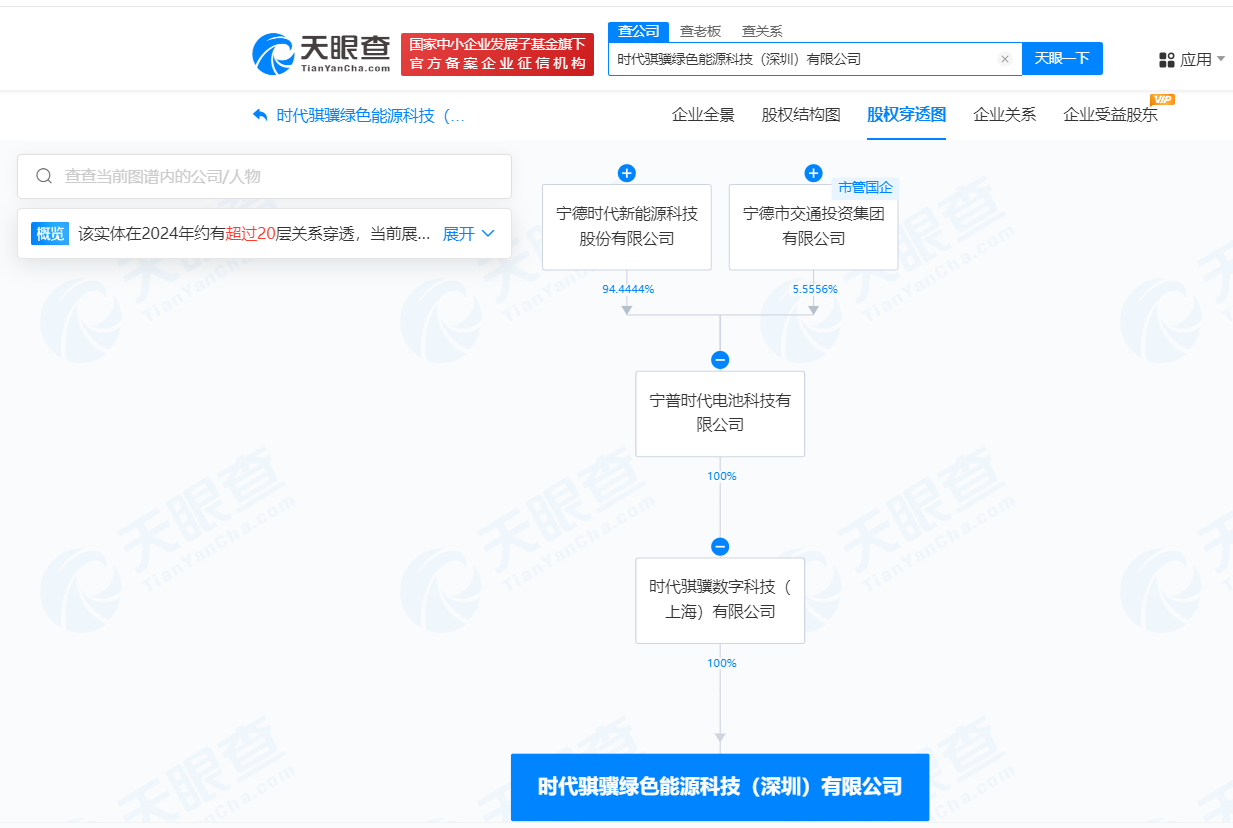
Task: Expand shareholders of 宁德市交通投资集团有限公司
Action: tap(812, 172)
